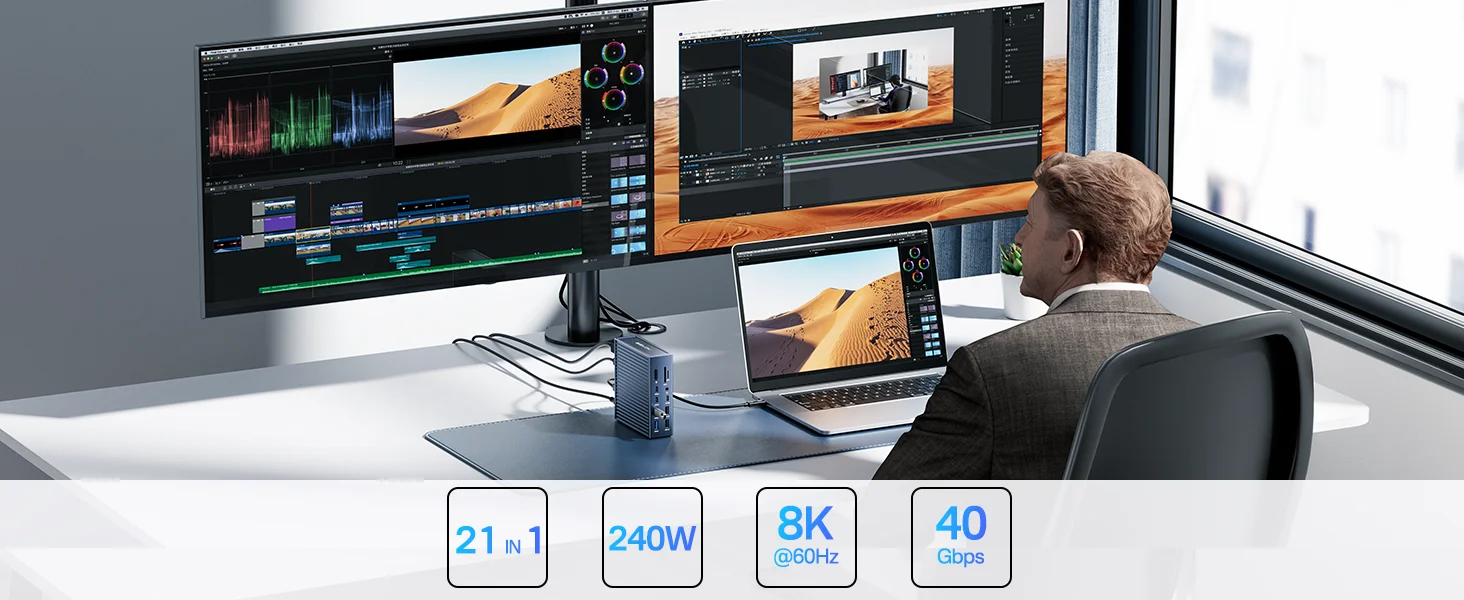This screenshot has height=600, width=1464.
Task: Click the red channel waveform scope
Action: click(239, 123)
